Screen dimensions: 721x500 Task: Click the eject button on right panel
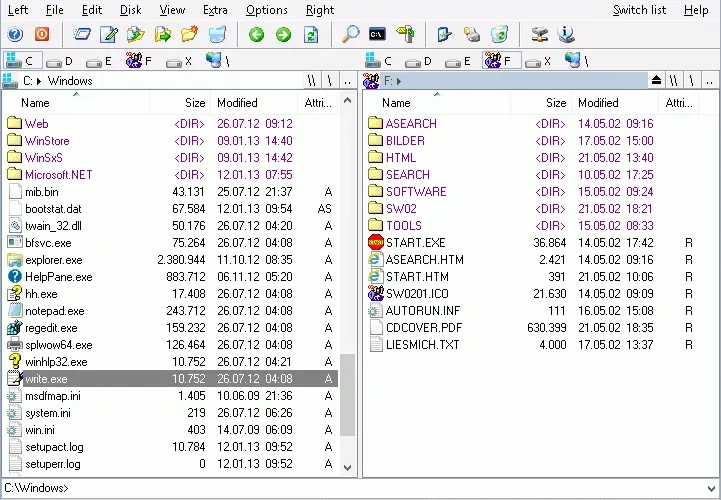pyautogui.click(x=657, y=81)
